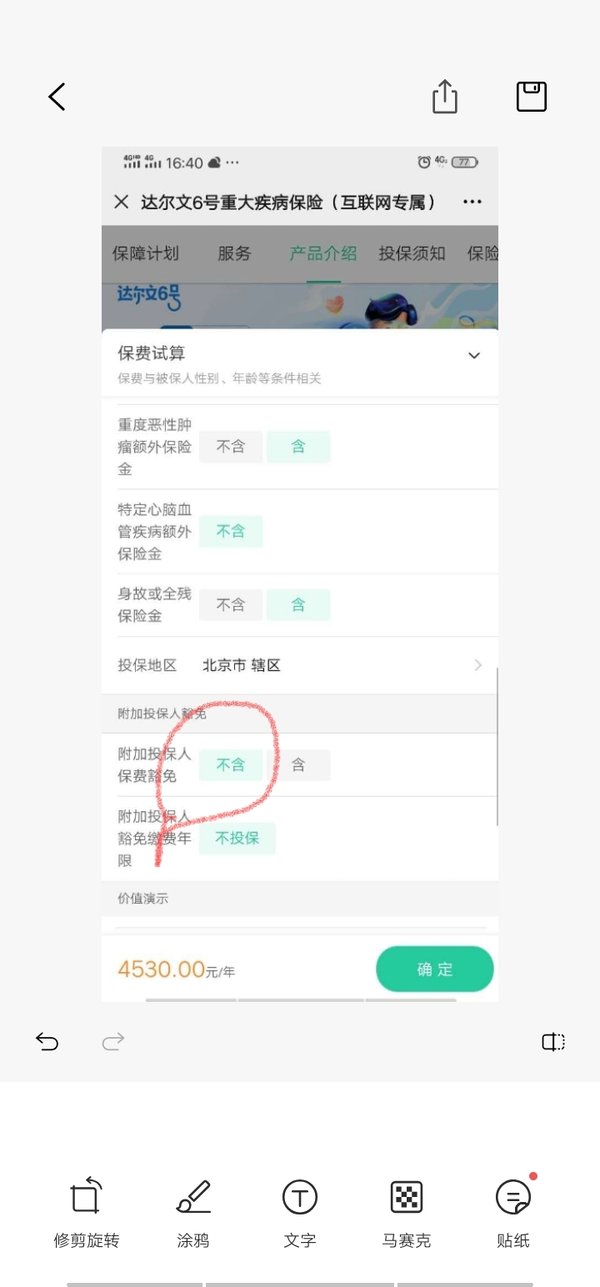Open the share/export icon
The image size is (600, 1287).
click(445, 96)
